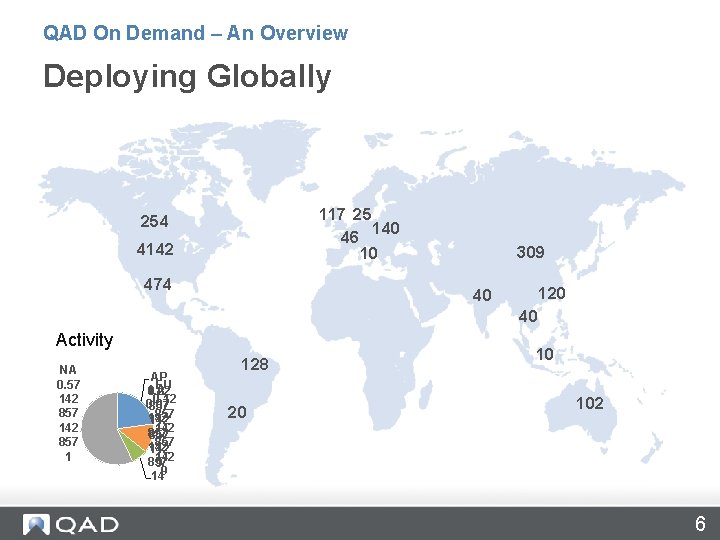The image size is (720, 540).
Task: Click the 120 value near southeast China
Action: click(x=551, y=293)
